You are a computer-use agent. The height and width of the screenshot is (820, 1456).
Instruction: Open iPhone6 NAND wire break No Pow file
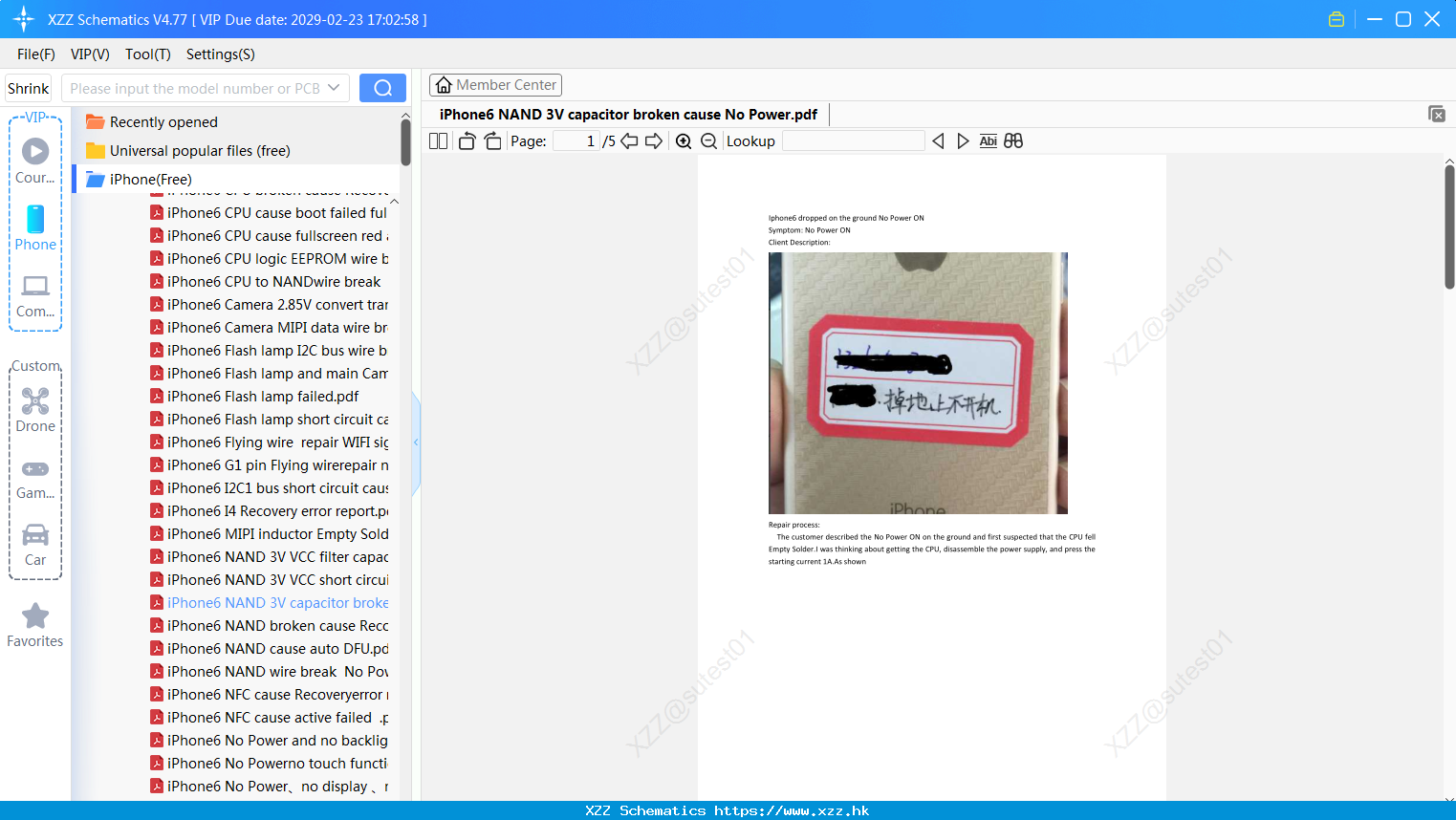point(277,672)
